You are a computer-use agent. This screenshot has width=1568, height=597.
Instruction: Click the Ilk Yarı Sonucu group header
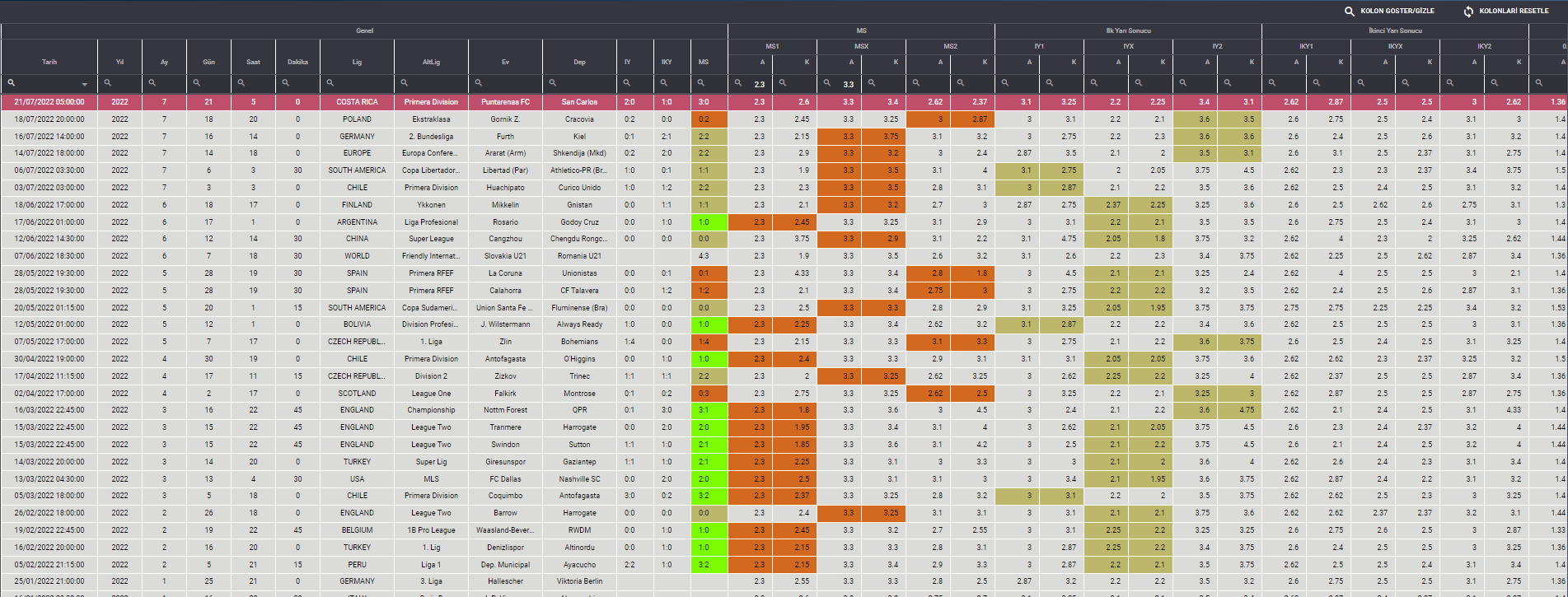[x=1128, y=31]
